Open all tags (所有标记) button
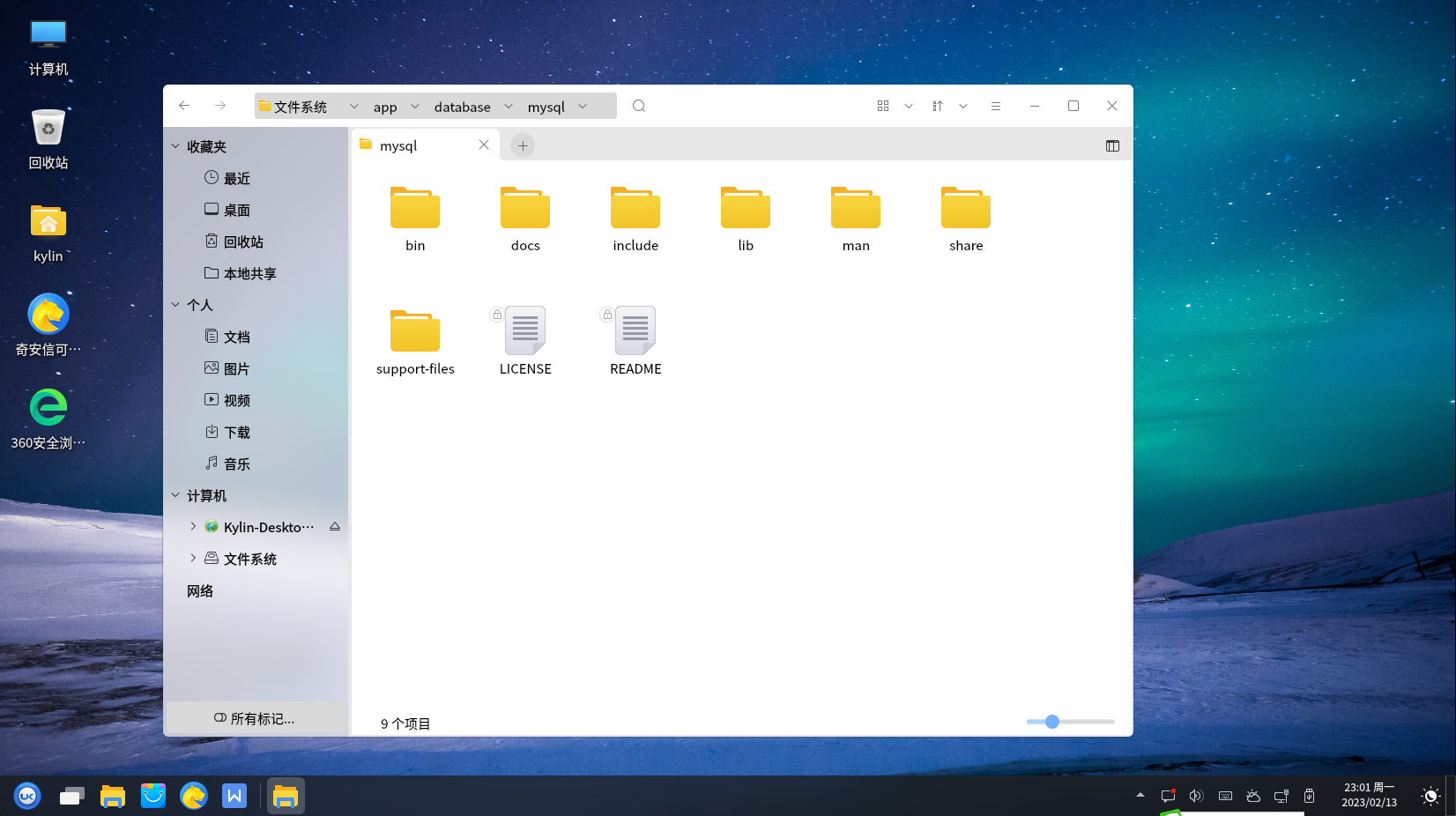This screenshot has height=816, width=1456. point(256,718)
